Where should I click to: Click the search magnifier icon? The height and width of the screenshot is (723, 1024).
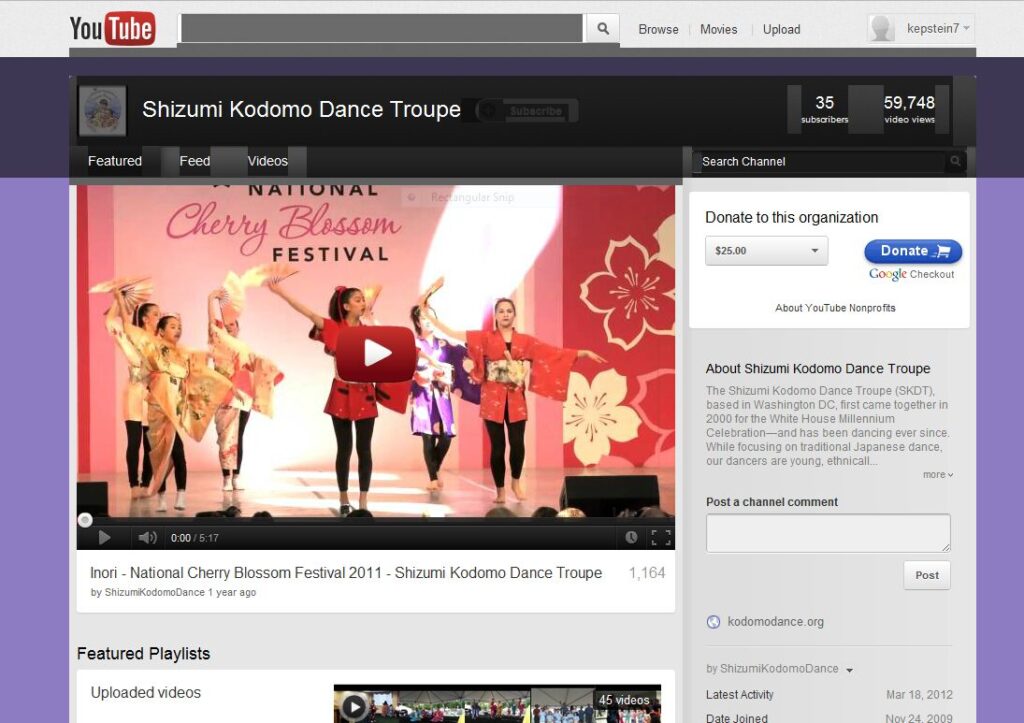click(x=603, y=29)
